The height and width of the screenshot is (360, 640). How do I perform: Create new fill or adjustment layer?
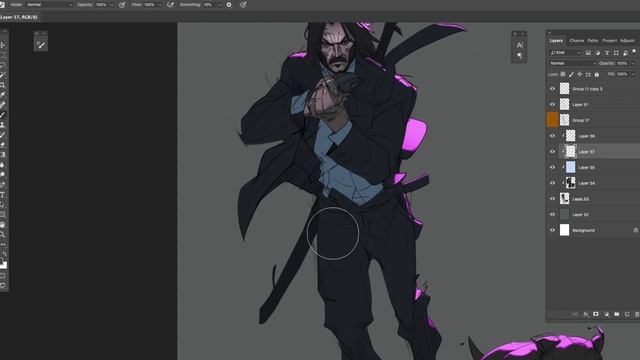click(606, 314)
